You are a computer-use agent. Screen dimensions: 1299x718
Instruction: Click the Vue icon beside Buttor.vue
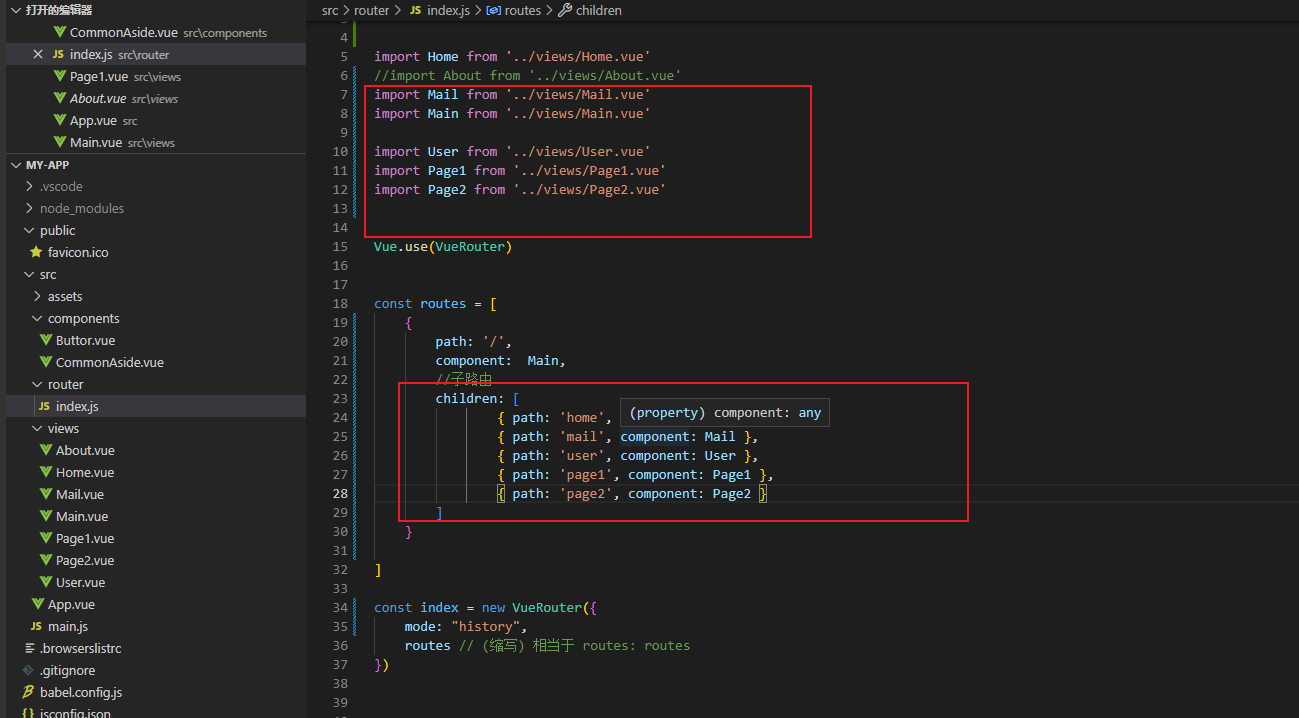pos(46,341)
